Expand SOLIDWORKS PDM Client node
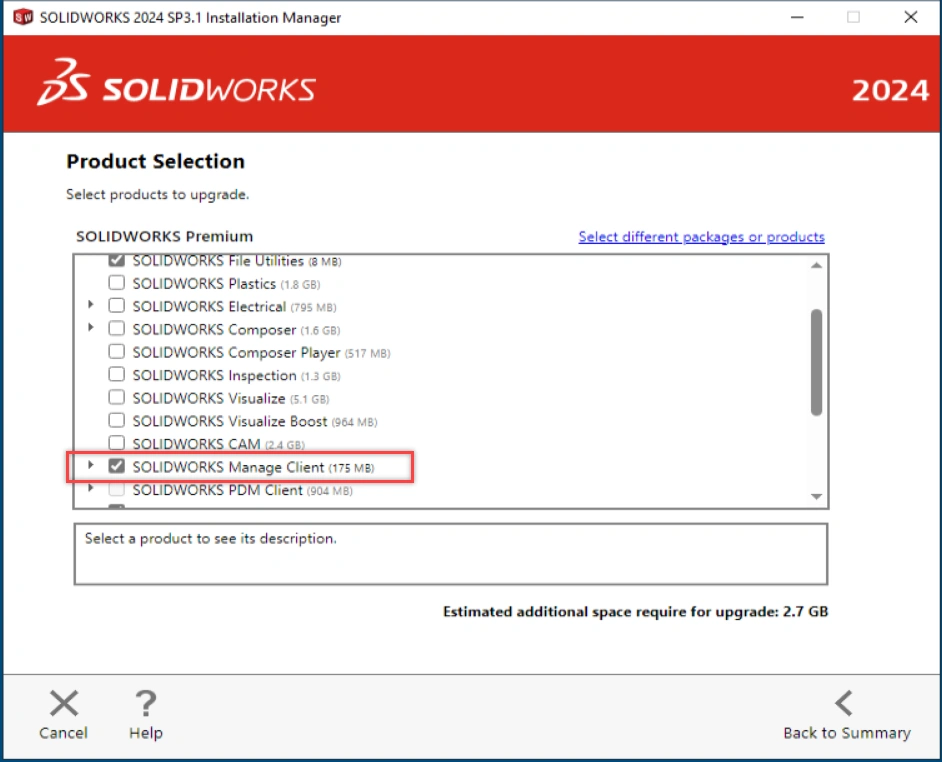 [91, 488]
